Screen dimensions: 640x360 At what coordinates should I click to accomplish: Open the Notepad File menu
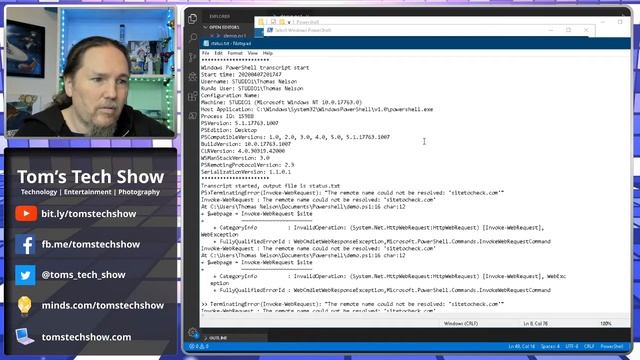coord(205,53)
